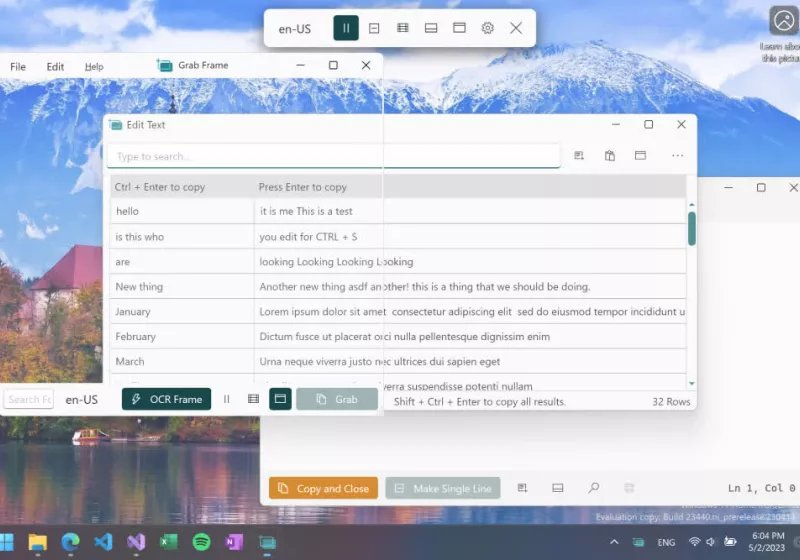Select the 'January' row cell
Image resolution: width=800 pixels, height=560 pixels.
tap(181, 312)
